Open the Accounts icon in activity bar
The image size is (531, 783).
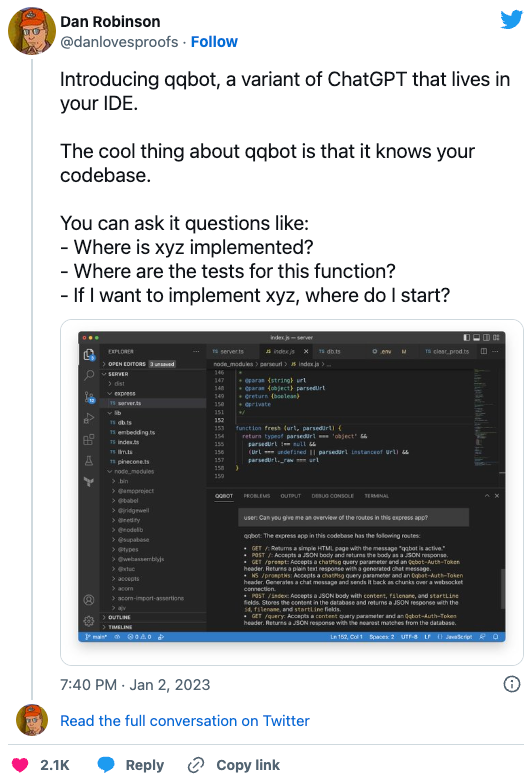pyautogui.click(x=88, y=599)
